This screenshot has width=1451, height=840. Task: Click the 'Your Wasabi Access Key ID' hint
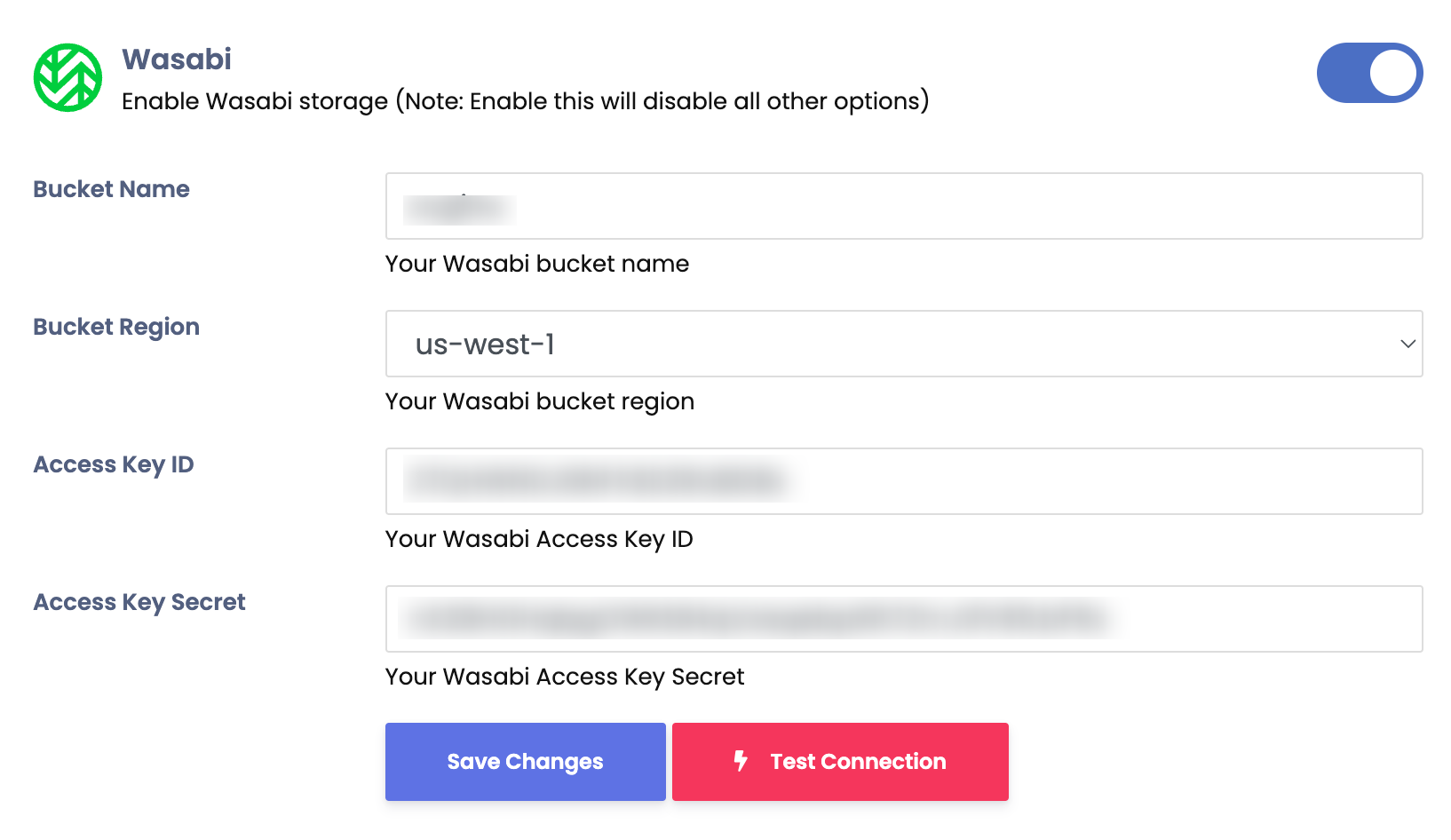538,539
